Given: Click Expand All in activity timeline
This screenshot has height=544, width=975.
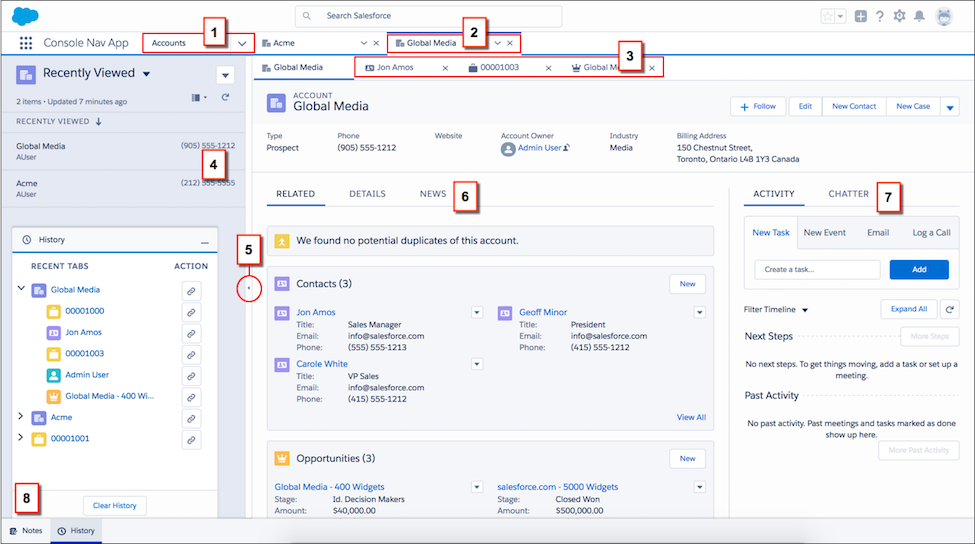Looking at the screenshot, I should coord(908,309).
